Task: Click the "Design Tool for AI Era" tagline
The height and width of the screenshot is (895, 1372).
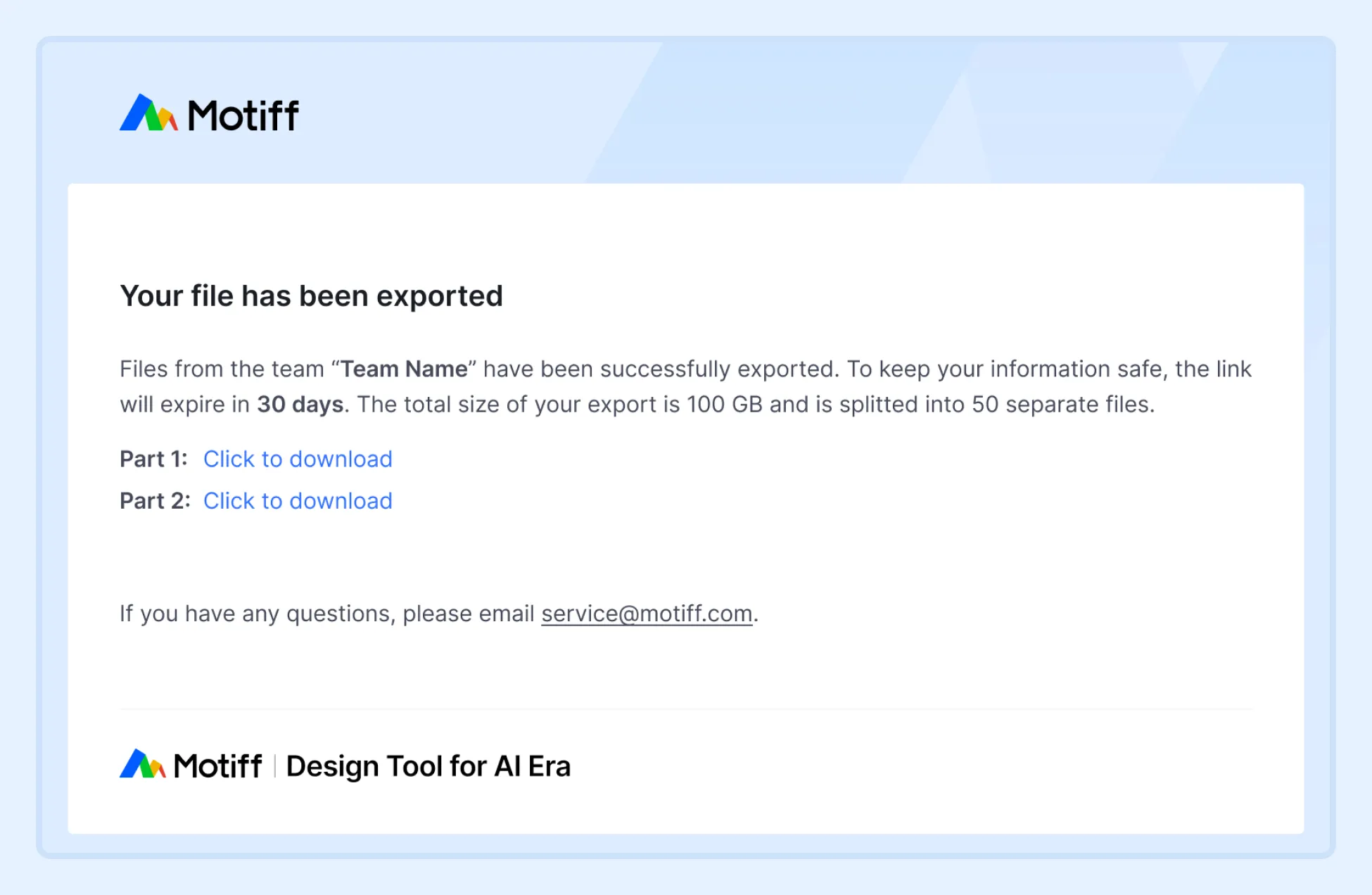Action: 428,766
